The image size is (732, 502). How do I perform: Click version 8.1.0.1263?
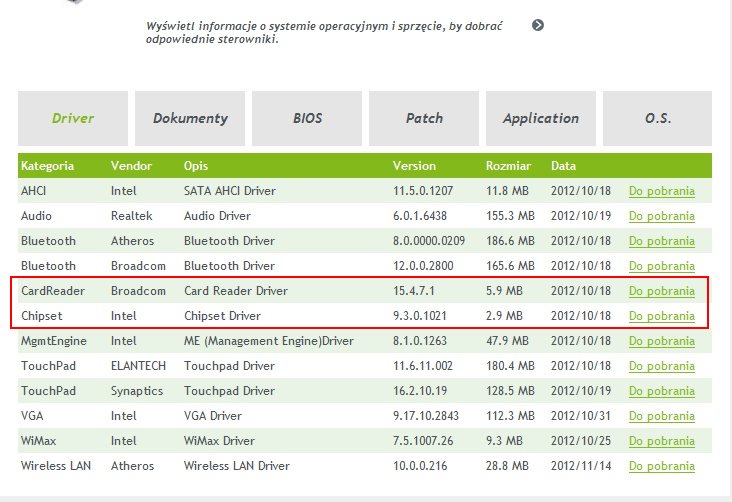(x=420, y=341)
